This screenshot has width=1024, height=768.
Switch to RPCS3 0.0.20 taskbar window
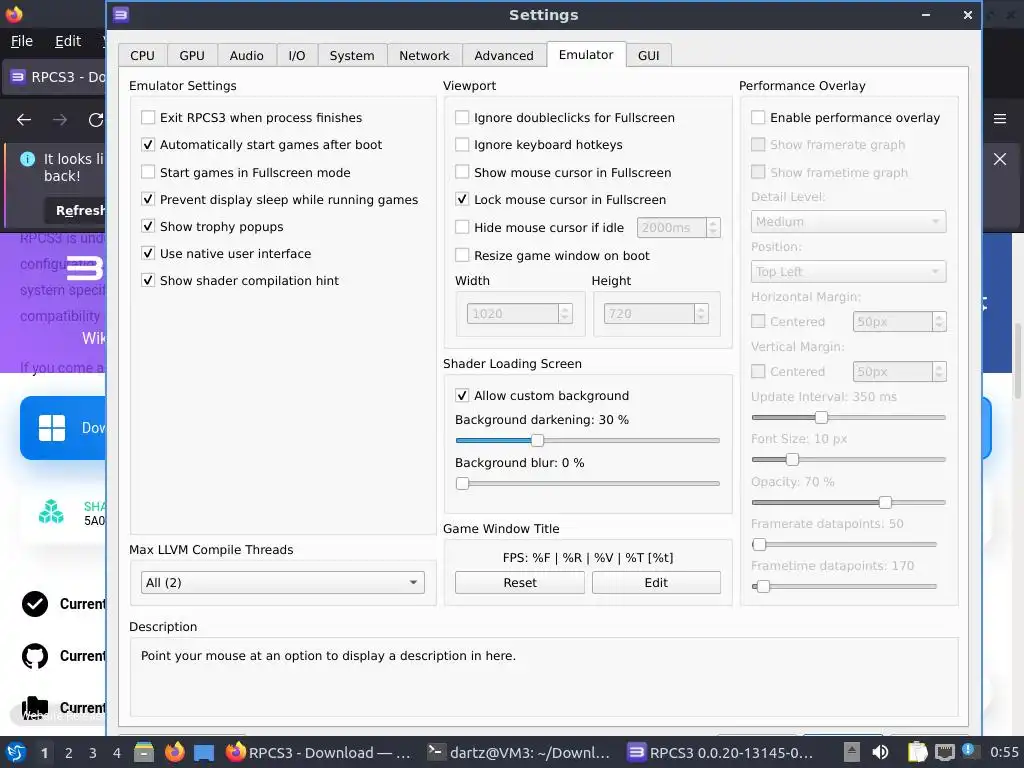[x=721, y=752]
